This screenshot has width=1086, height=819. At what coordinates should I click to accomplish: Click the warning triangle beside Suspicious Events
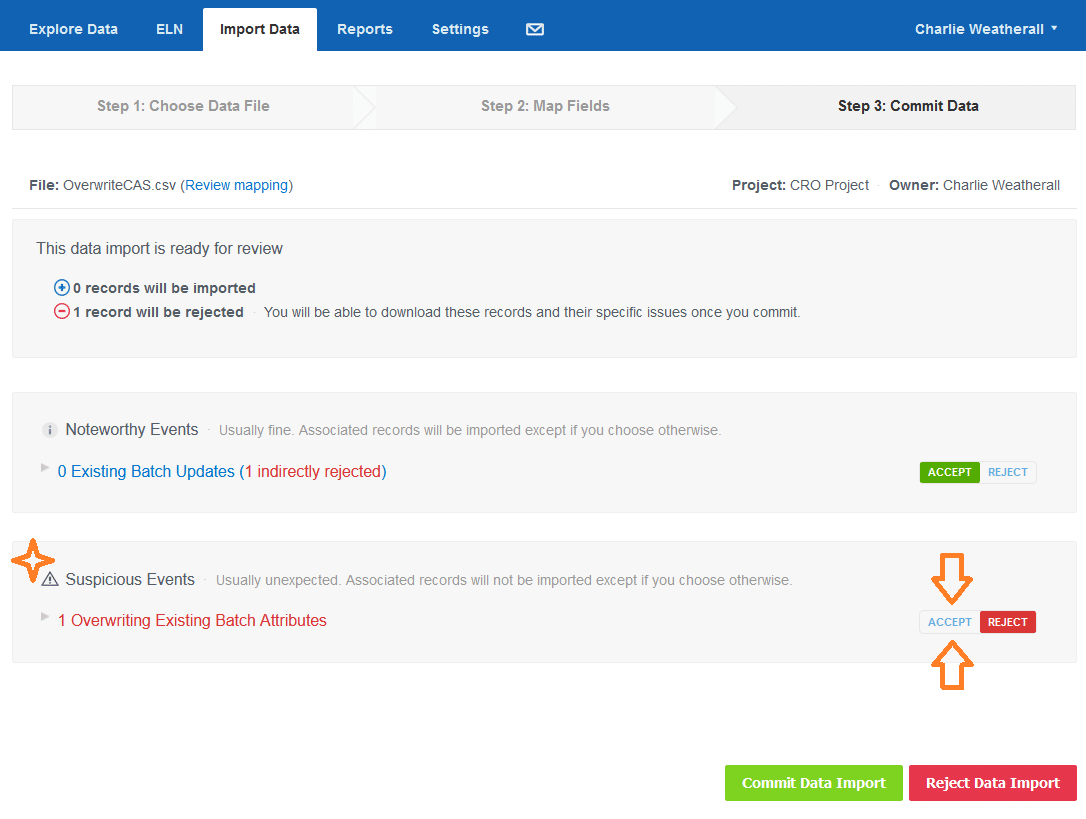pyautogui.click(x=49, y=579)
